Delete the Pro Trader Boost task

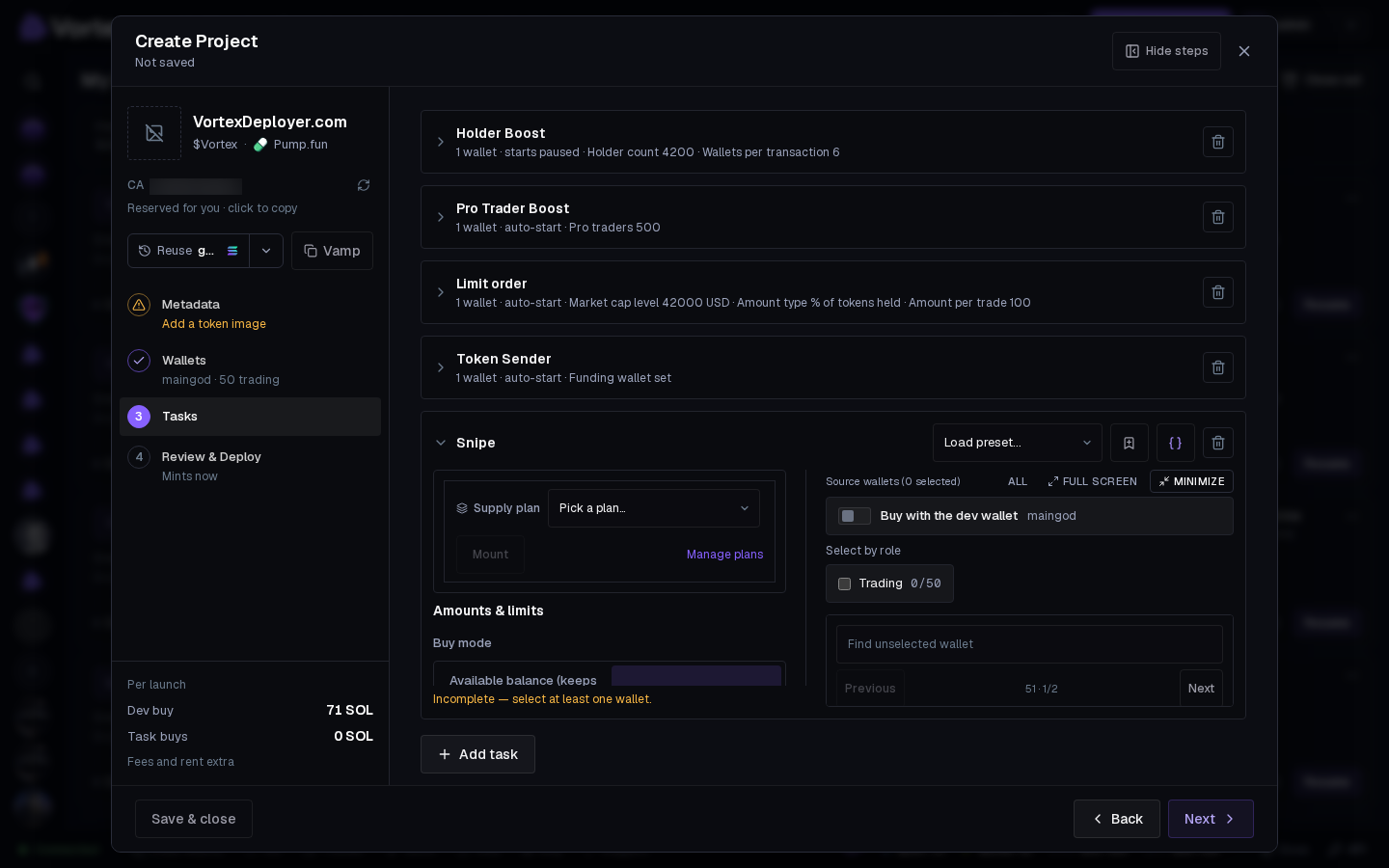pos(1218,217)
